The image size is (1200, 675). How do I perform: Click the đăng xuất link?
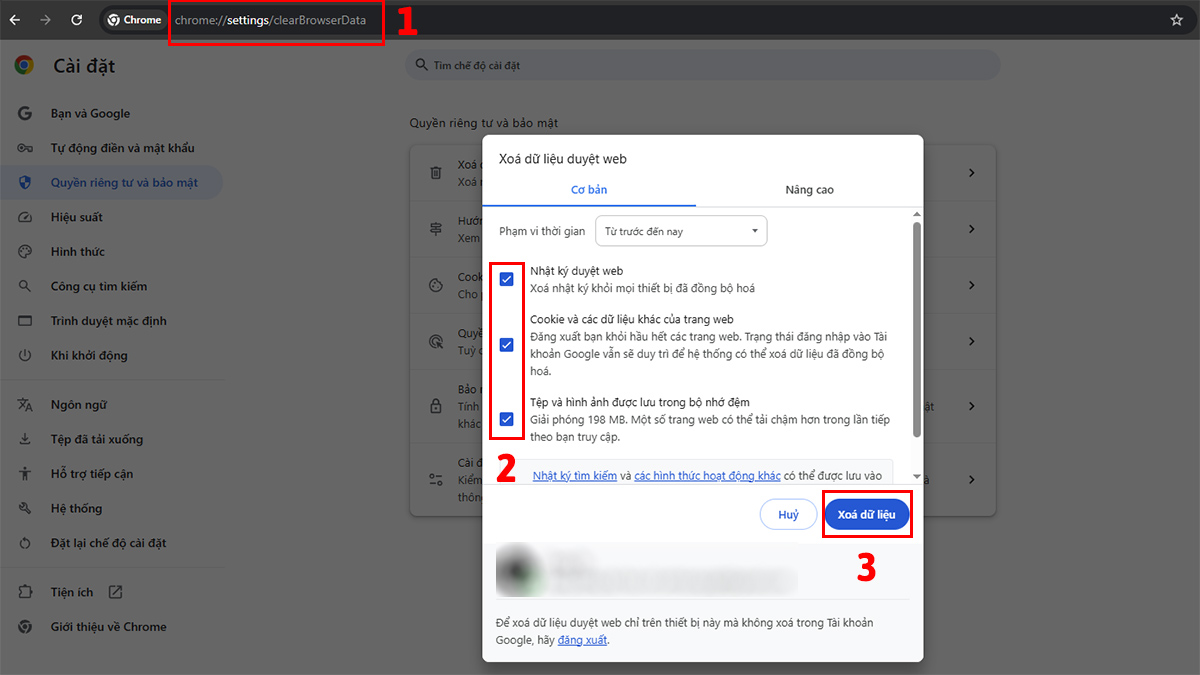(582, 640)
